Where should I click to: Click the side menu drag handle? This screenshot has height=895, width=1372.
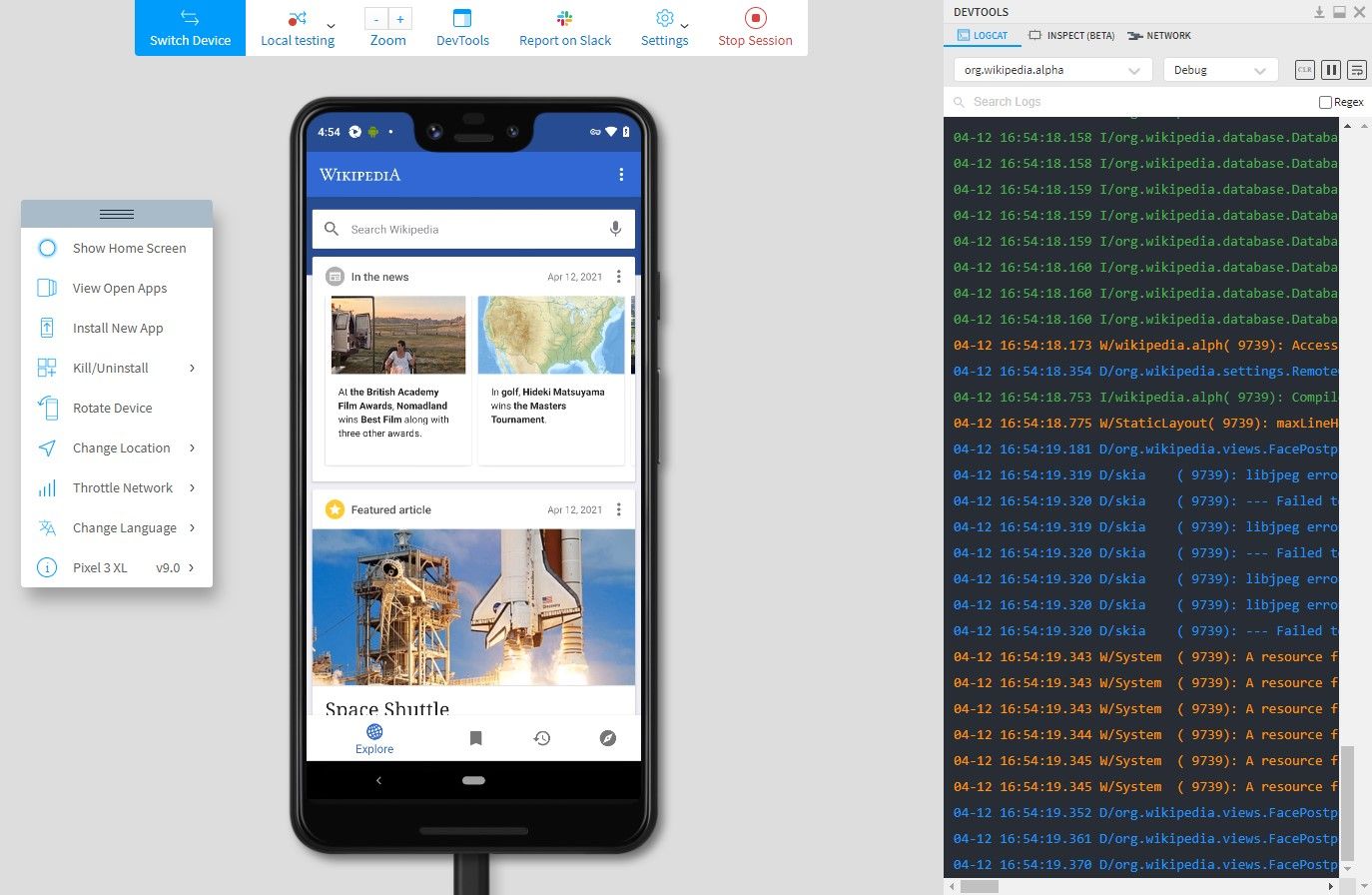pyautogui.click(x=117, y=214)
